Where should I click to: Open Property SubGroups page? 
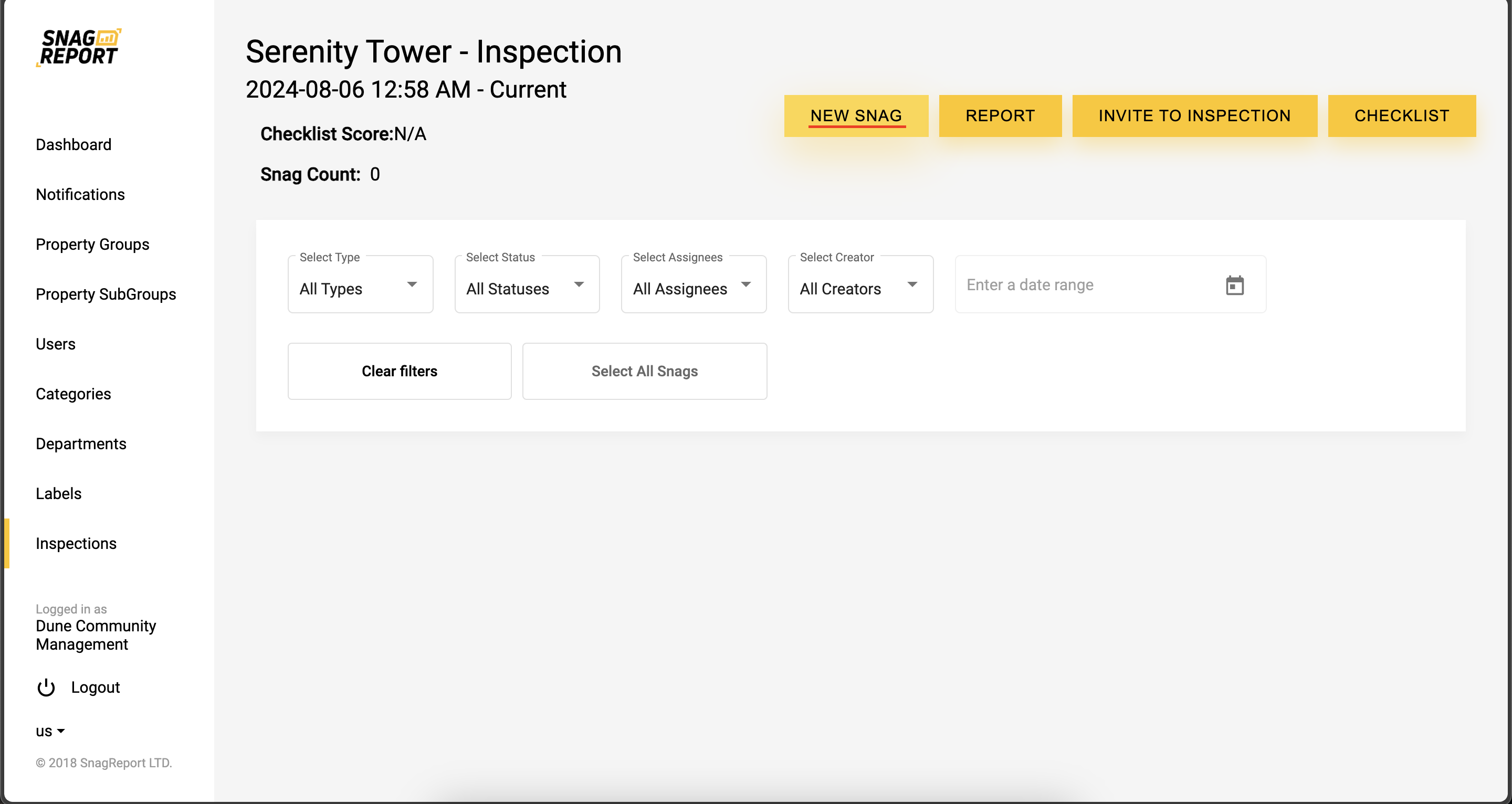106,294
